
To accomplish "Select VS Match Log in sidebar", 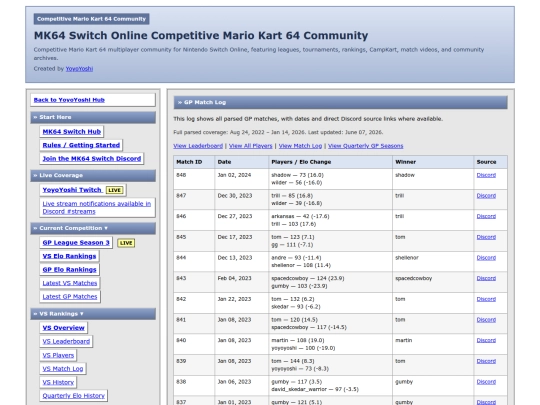I will coord(63,368).
